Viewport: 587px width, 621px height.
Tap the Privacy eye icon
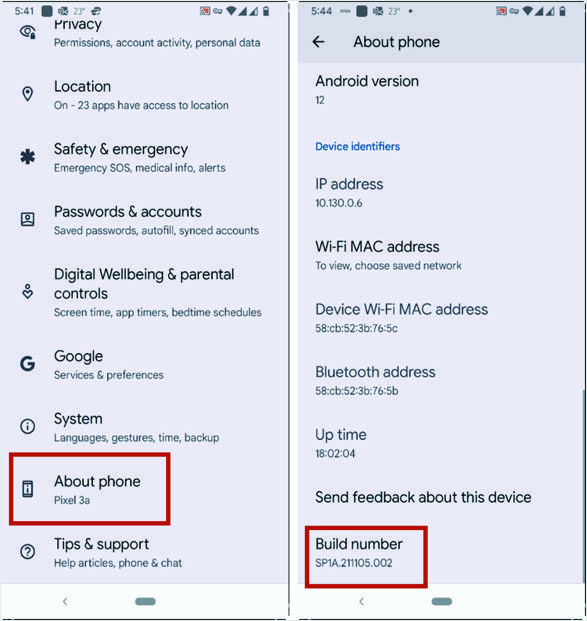point(28,32)
